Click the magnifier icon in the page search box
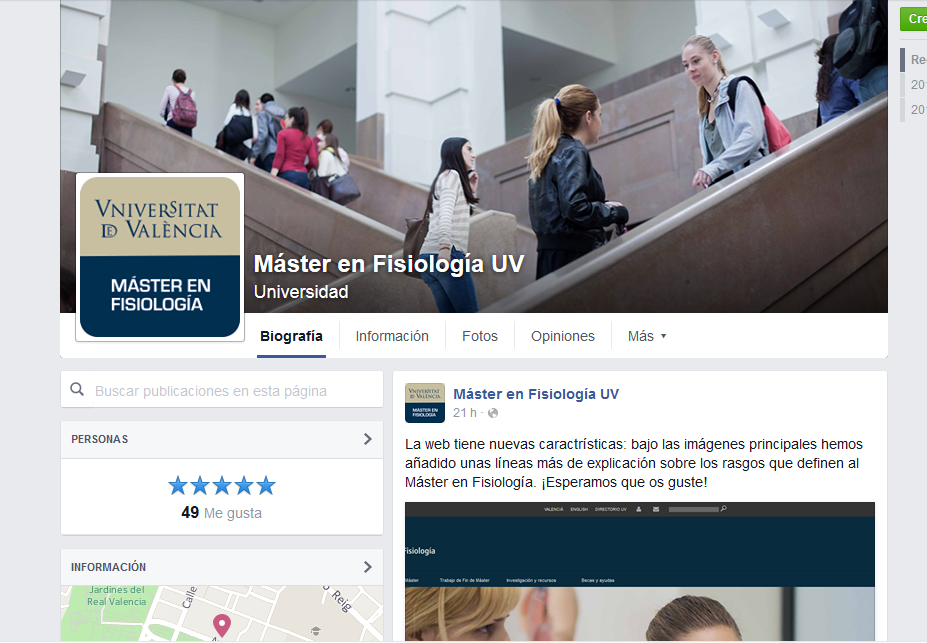 click(78, 390)
